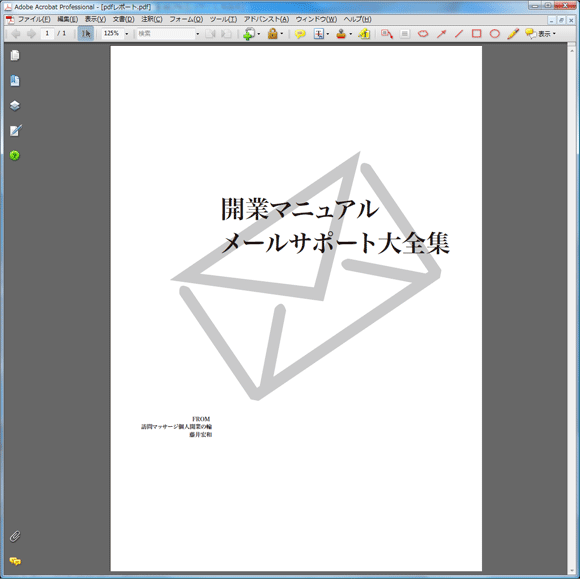This screenshot has width=580, height=579.
Task: Select the rectangle drawing tool
Action: (476, 34)
